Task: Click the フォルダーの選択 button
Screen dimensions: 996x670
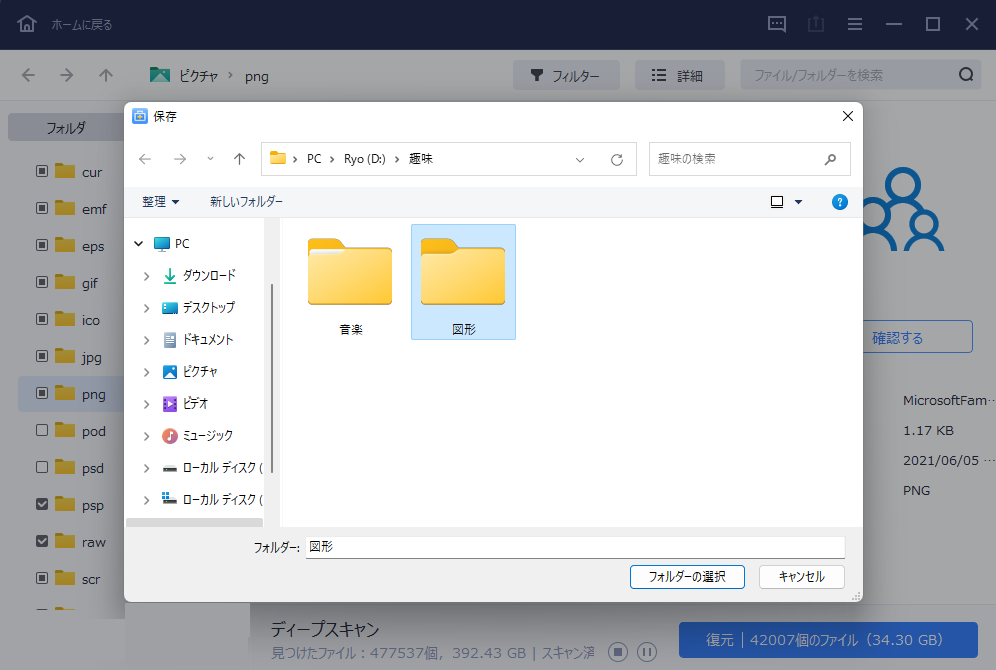Action: pos(686,577)
